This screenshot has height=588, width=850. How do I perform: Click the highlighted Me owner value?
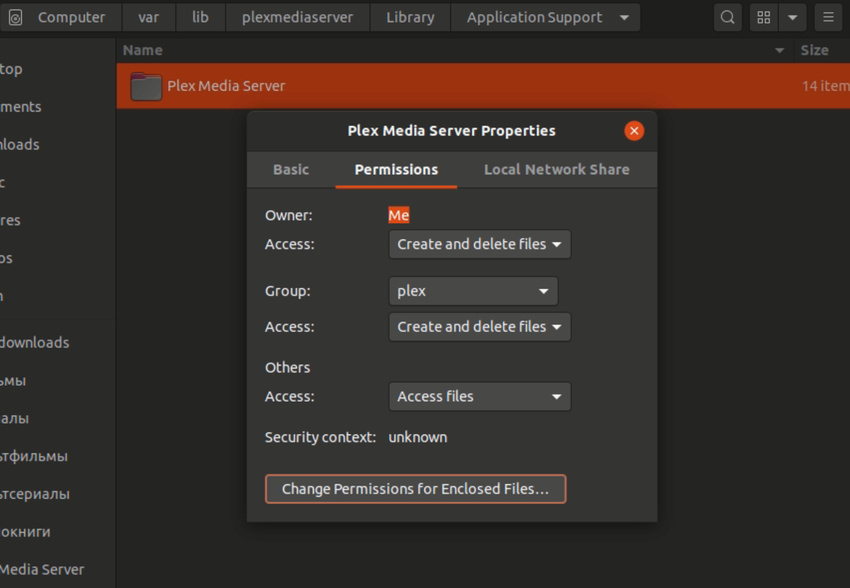398,215
